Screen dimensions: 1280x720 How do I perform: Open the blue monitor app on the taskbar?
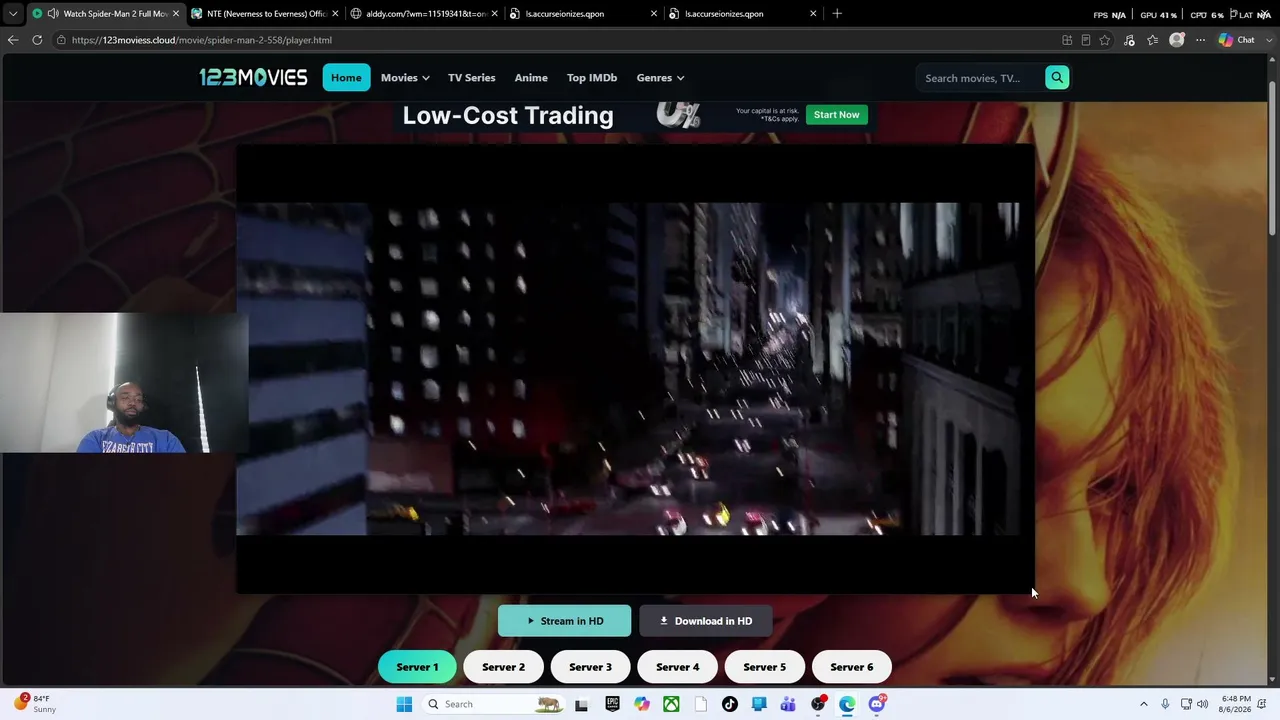[759, 704]
